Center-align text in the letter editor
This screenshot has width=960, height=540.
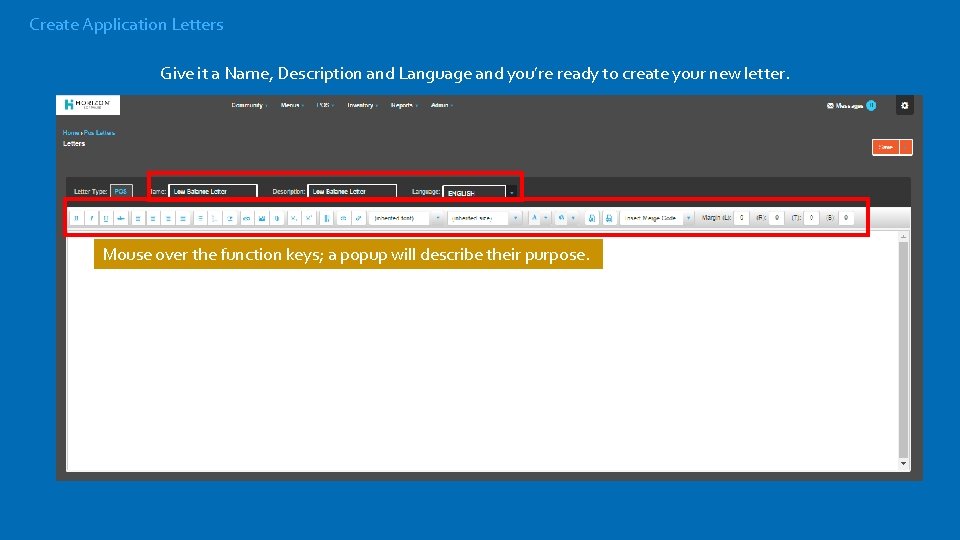pyautogui.click(x=153, y=218)
